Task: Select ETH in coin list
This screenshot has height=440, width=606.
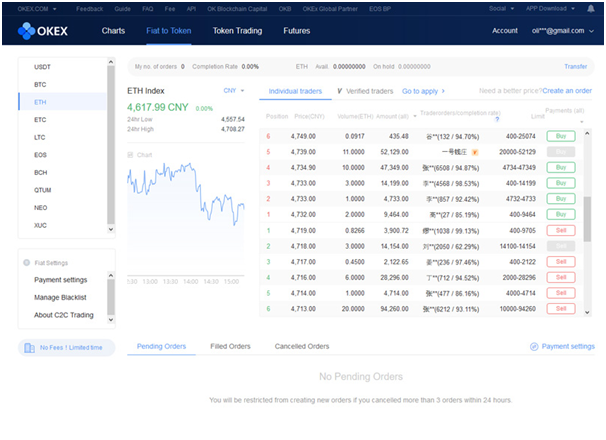Action: [63, 102]
